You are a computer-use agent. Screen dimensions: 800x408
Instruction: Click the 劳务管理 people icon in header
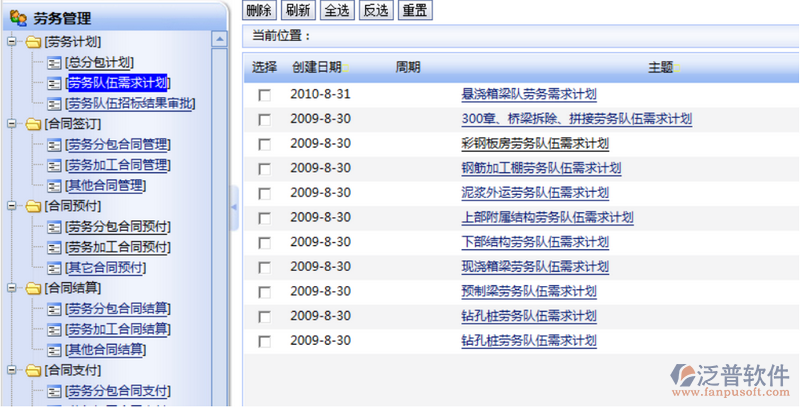coord(18,18)
